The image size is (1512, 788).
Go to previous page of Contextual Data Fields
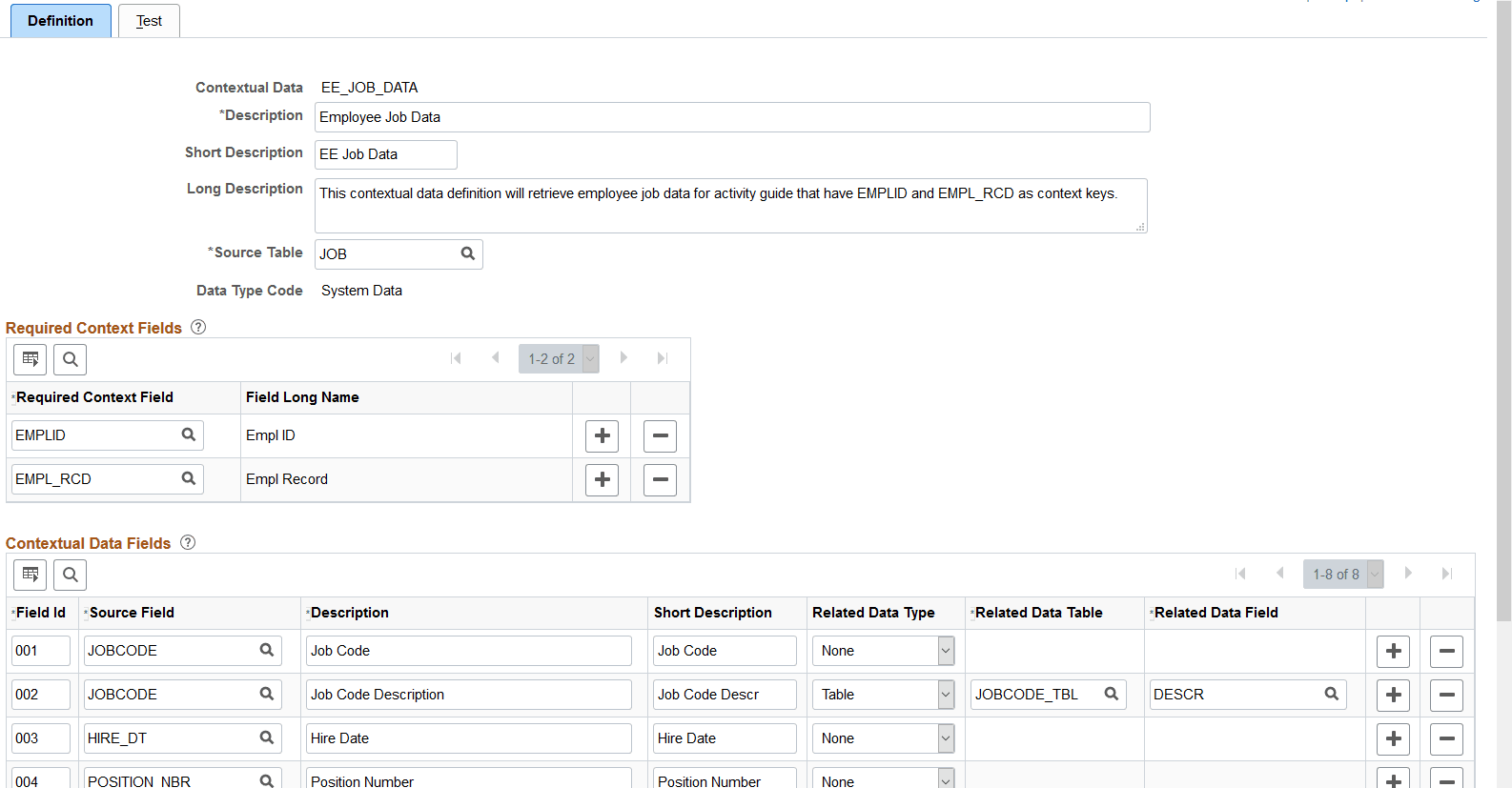(x=1280, y=574)
